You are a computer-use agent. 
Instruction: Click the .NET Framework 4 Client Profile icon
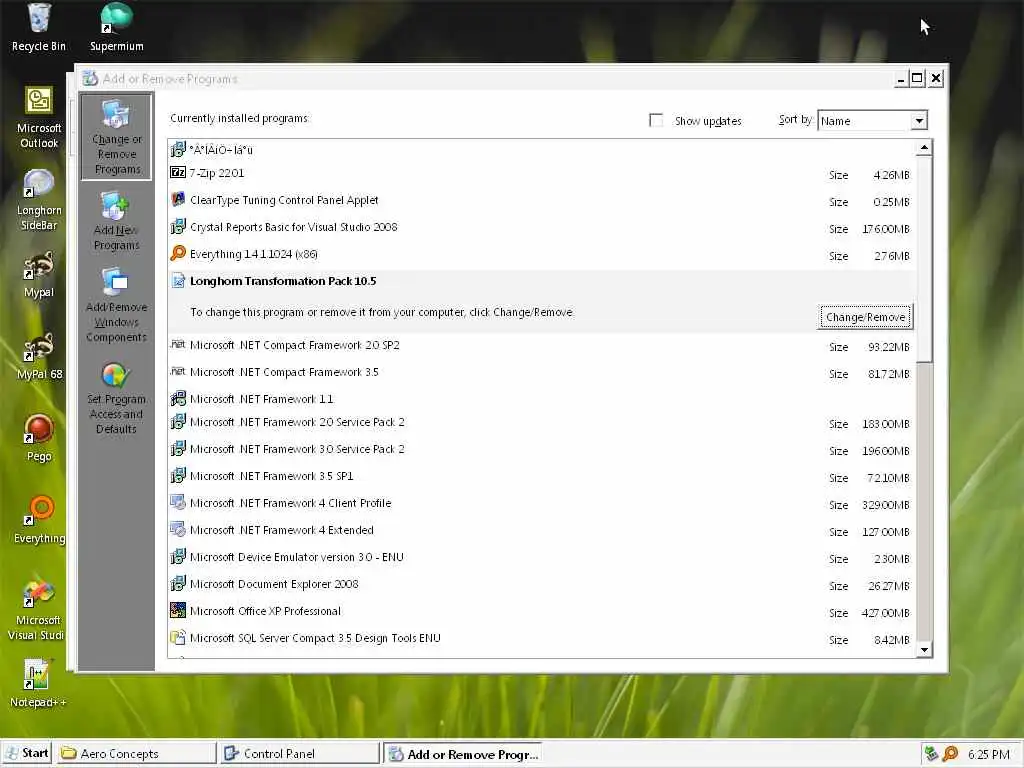click(x=178, y=502)
